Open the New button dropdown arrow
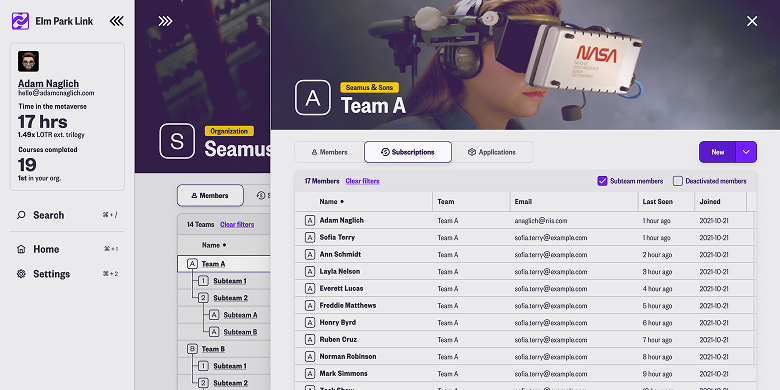780x390 pixels. [746, 152]
